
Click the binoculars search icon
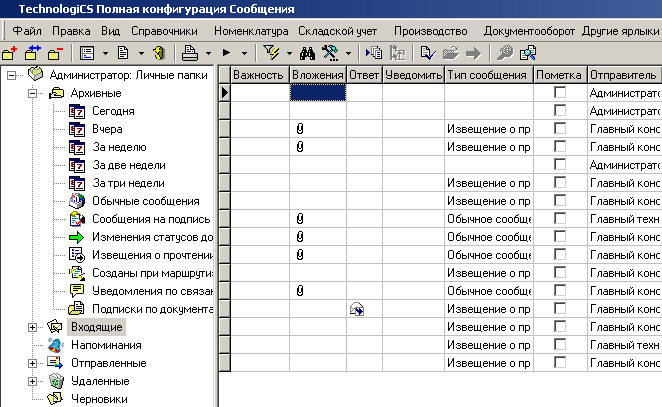click(307, 53)
